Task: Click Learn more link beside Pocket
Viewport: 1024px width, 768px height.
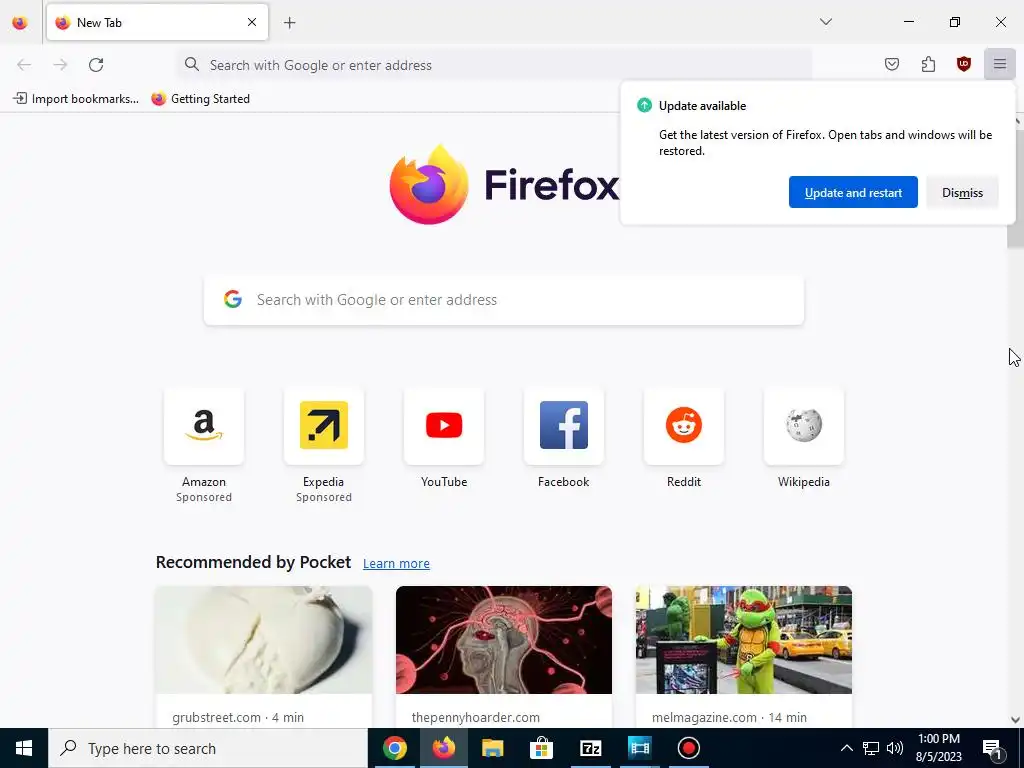Action: (396, 563)
